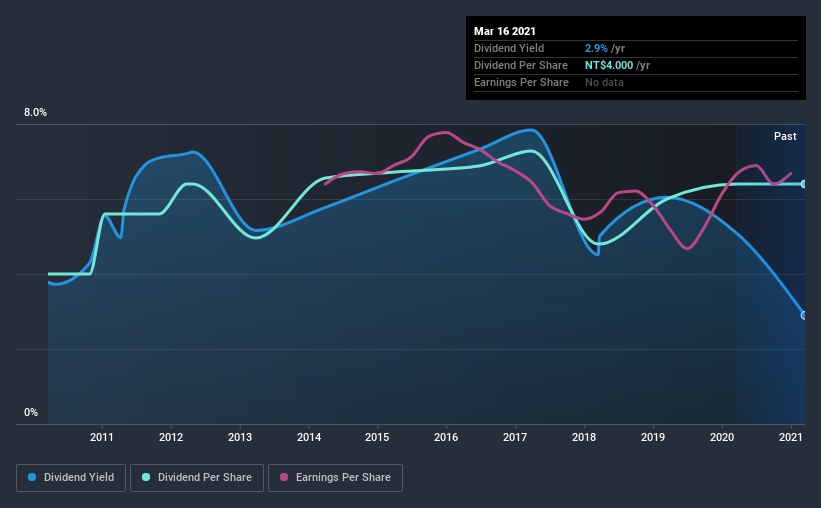Click the teal Dividend Per Share legend dot
The width and height of the screenshot is (821, 508).
coord(146,477)
